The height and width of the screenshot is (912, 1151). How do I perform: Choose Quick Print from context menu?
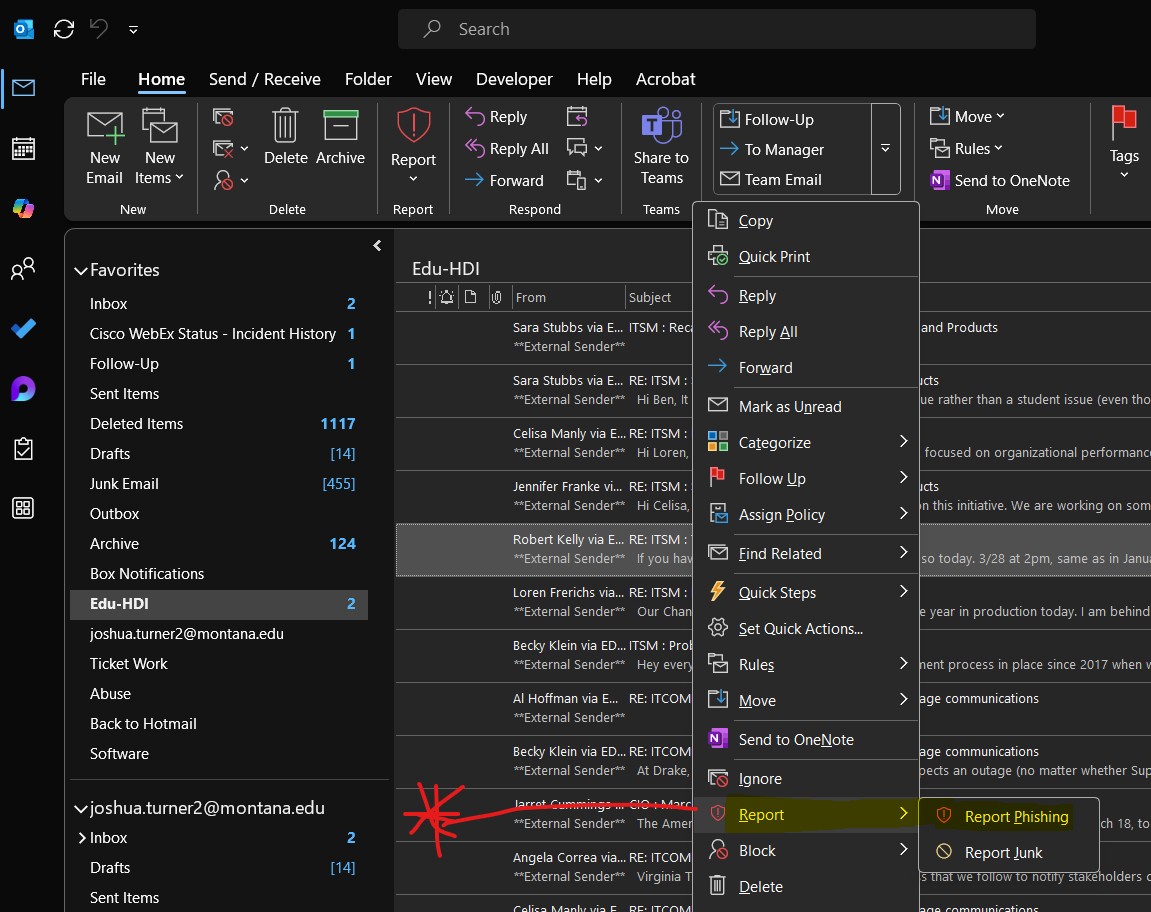805,257
